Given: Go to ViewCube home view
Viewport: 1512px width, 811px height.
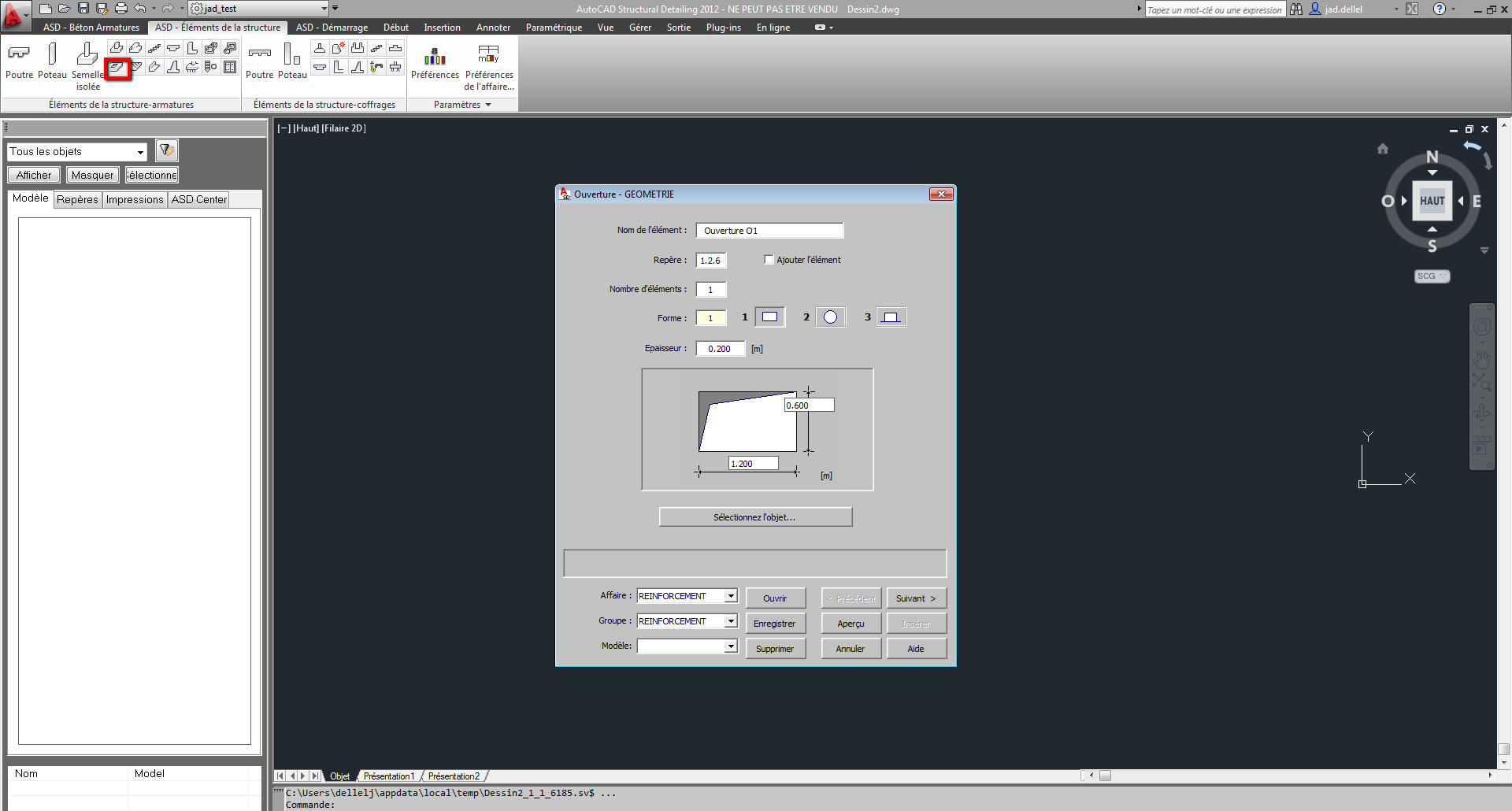Looking at the screenshot, I should pyautogui.click(x=1383, y=149).
